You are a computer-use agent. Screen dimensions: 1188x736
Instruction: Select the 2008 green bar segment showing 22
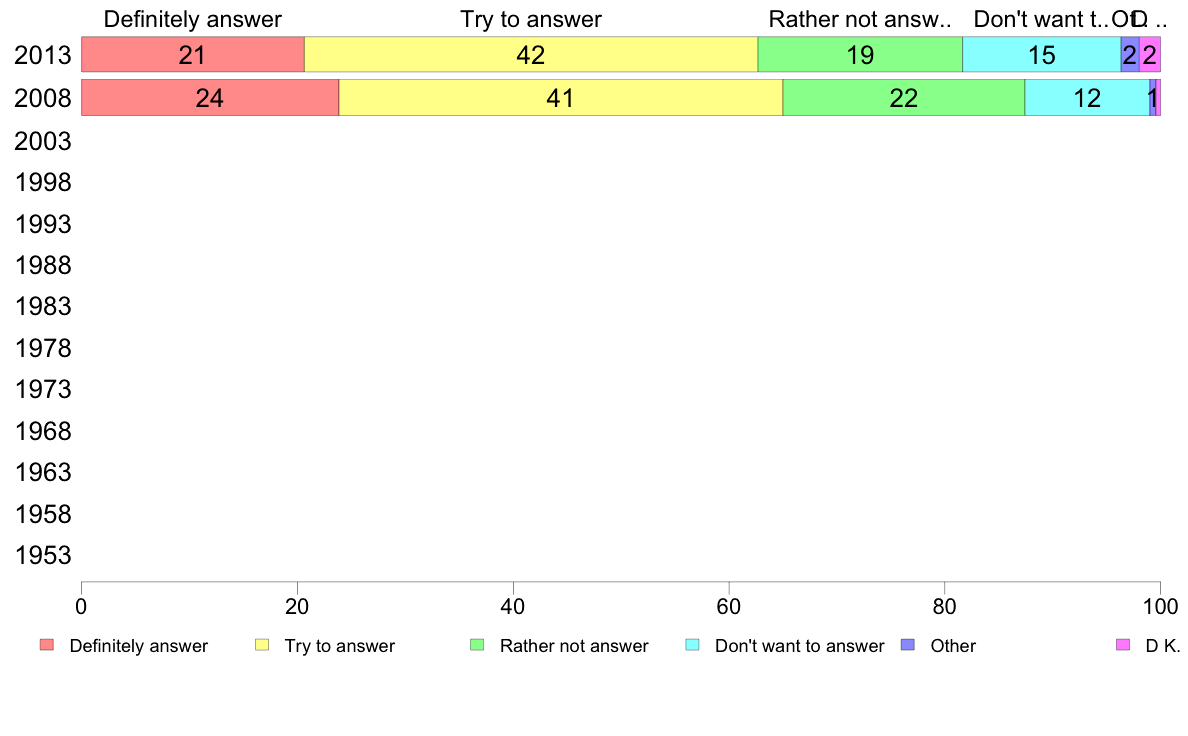(904, 98)
